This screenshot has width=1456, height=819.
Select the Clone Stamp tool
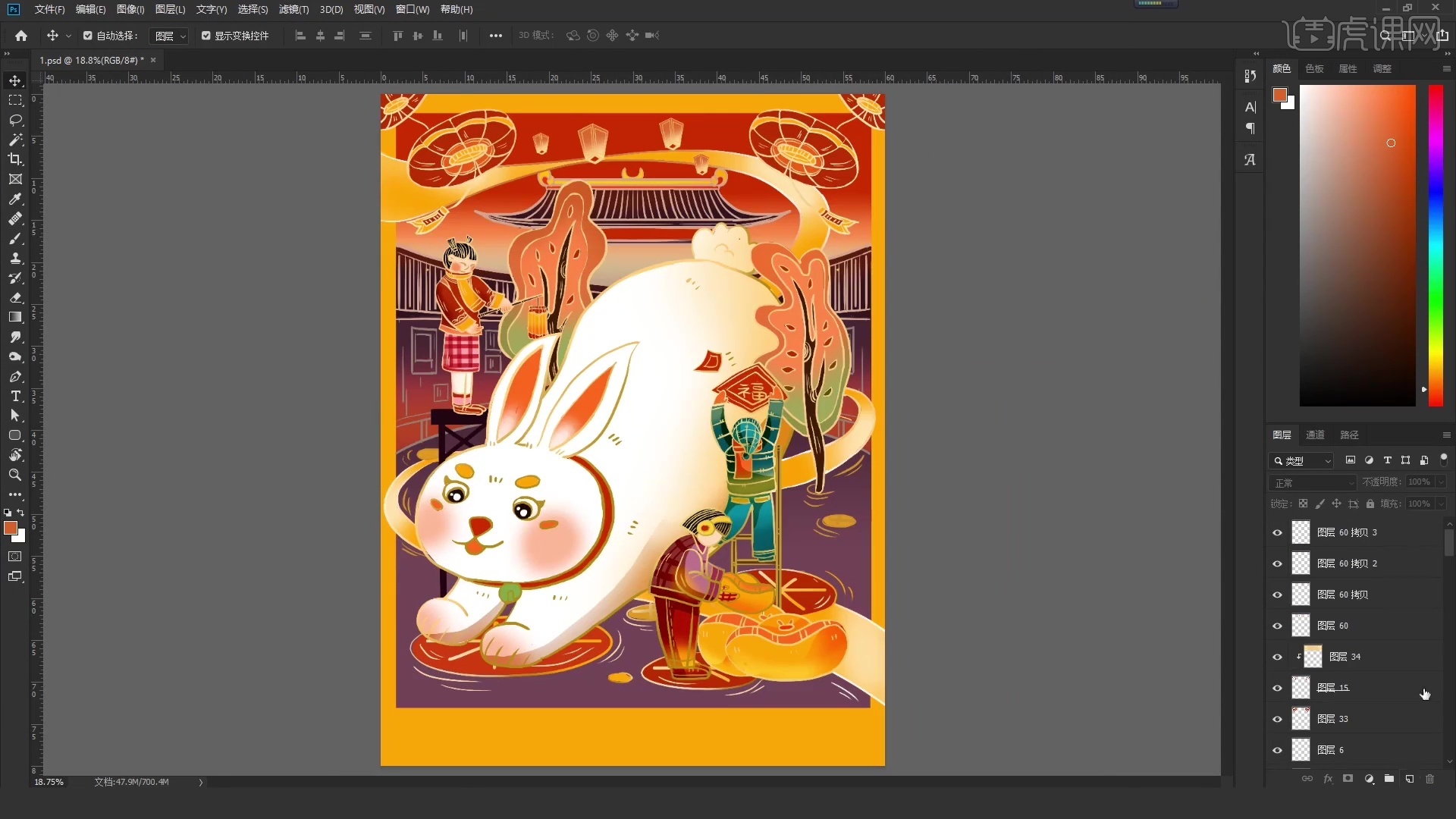[x=15, y=258]
